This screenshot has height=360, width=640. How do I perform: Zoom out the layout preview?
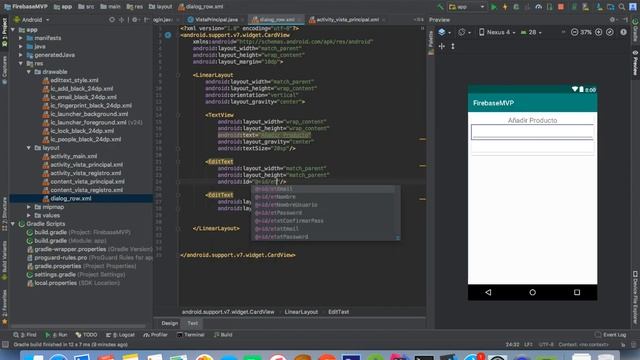tap(574, 32)
